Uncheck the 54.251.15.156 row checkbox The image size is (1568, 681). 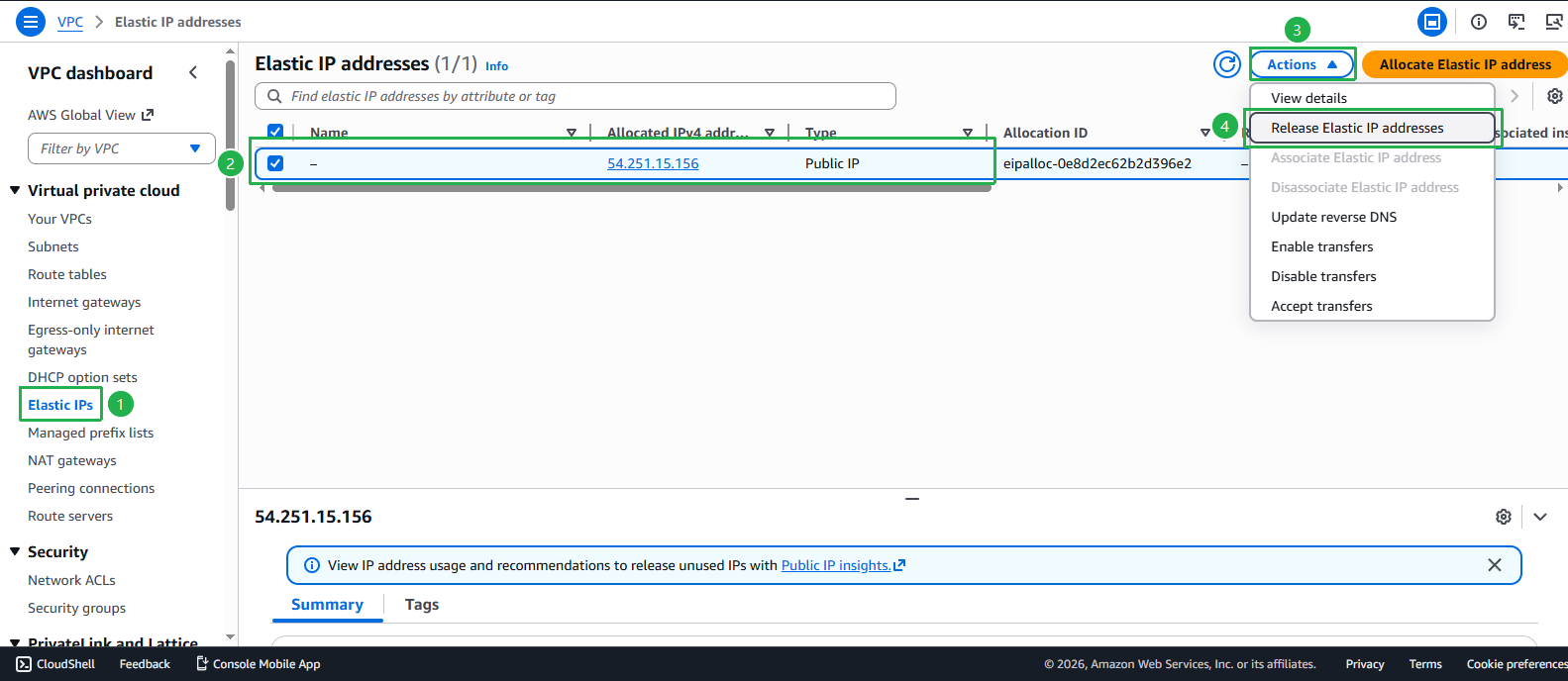point(275,163)
